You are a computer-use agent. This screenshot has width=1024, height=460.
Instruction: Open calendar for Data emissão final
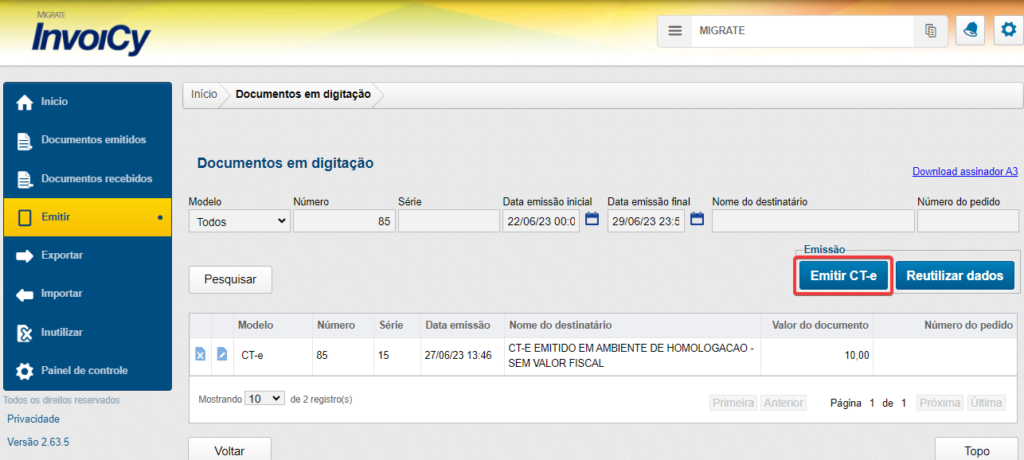click(697, 220)
